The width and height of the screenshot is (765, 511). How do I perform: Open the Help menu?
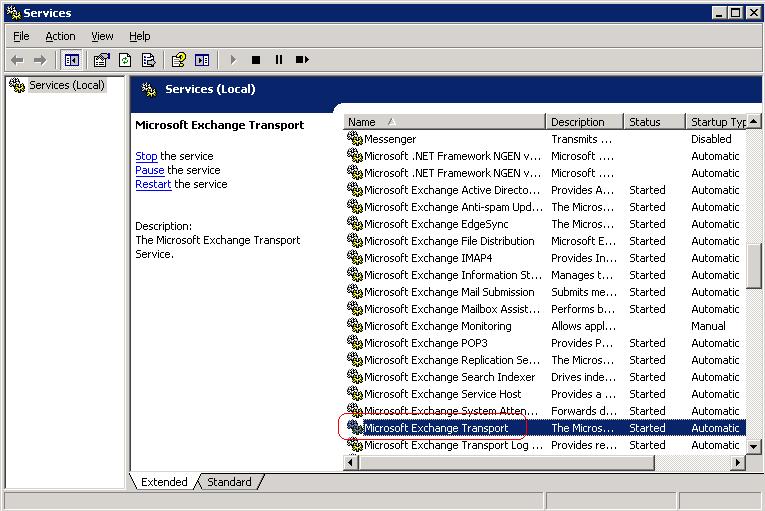[x=140, y=36]
